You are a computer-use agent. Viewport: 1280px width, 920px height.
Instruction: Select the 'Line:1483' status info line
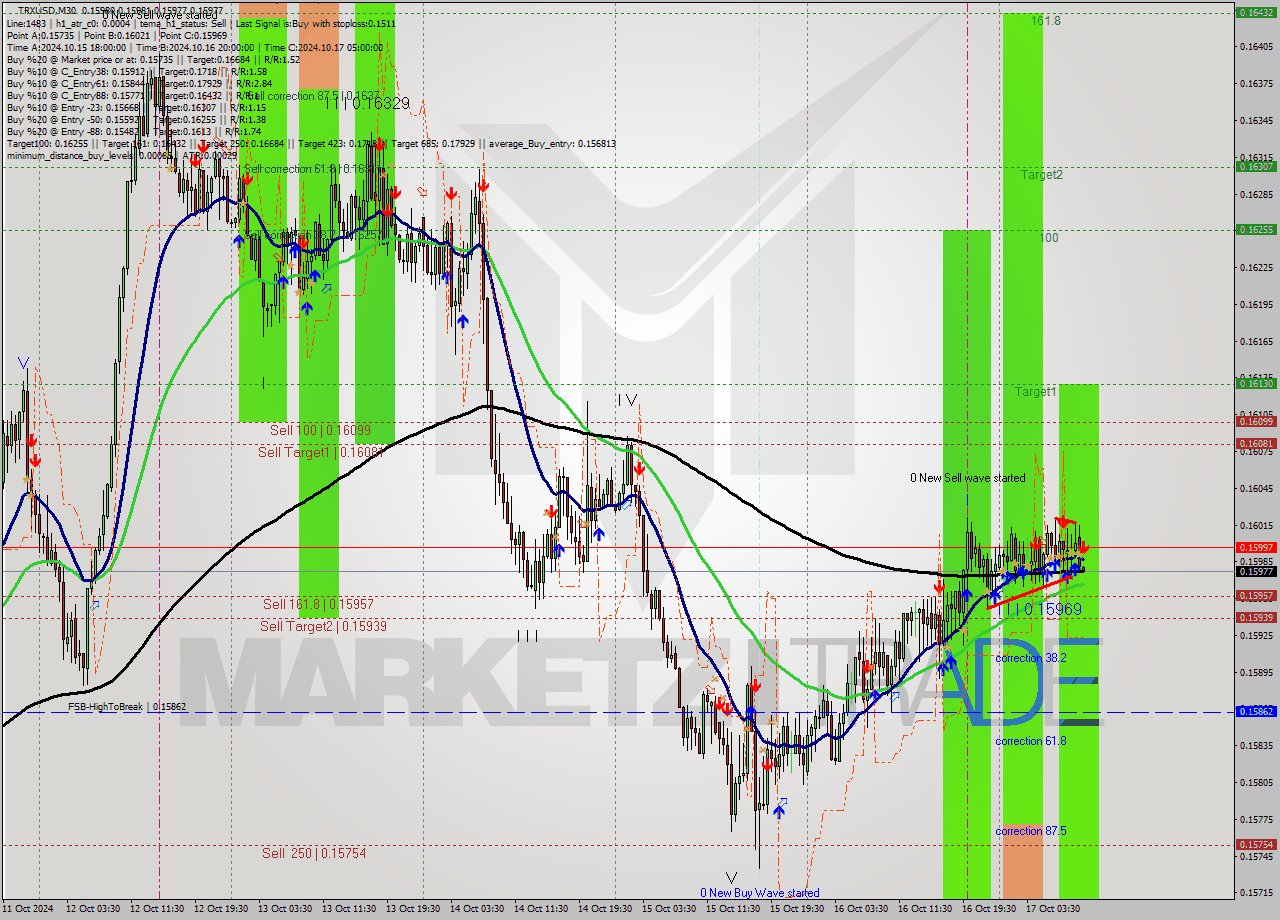[200, 23]
